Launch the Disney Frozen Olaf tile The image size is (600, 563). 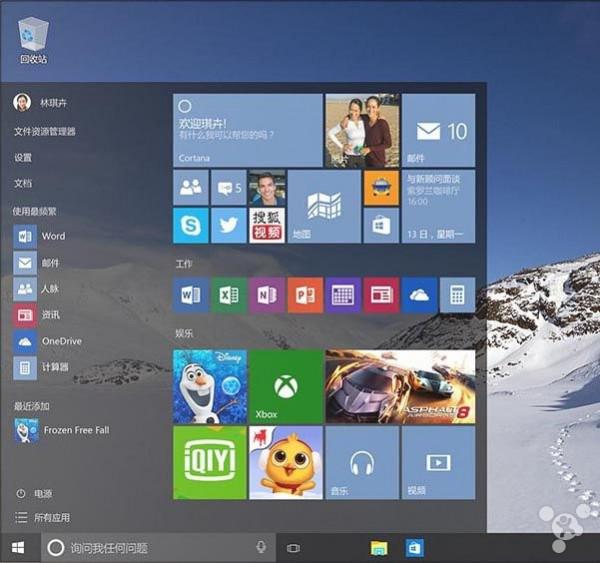pyautogui.click(x=210, y=387)
